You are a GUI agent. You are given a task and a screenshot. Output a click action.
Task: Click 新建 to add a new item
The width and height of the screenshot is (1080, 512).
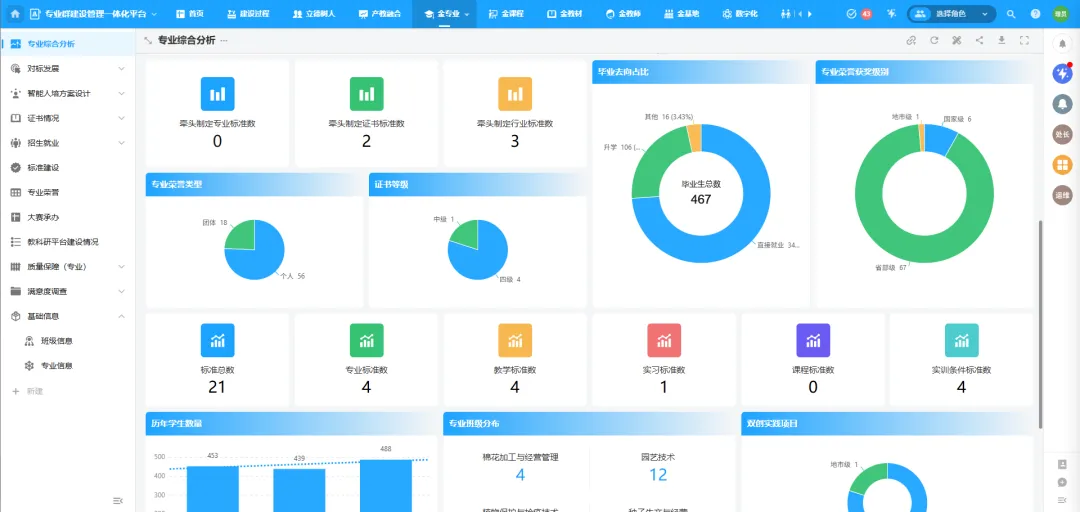34,391
